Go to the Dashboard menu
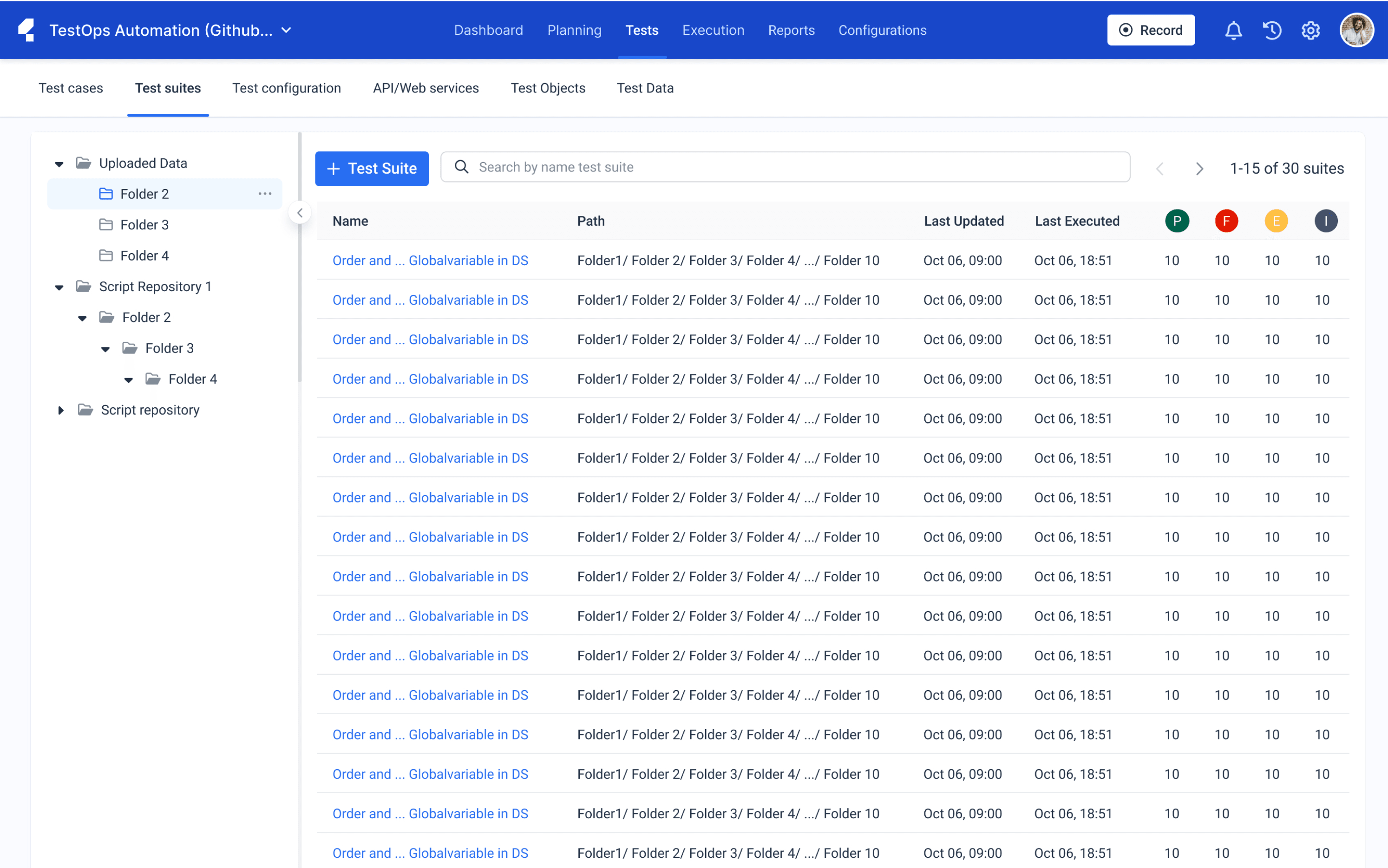Image resolution: width=1388 pixels, height=868 pixels. click(x=489, y=30)
